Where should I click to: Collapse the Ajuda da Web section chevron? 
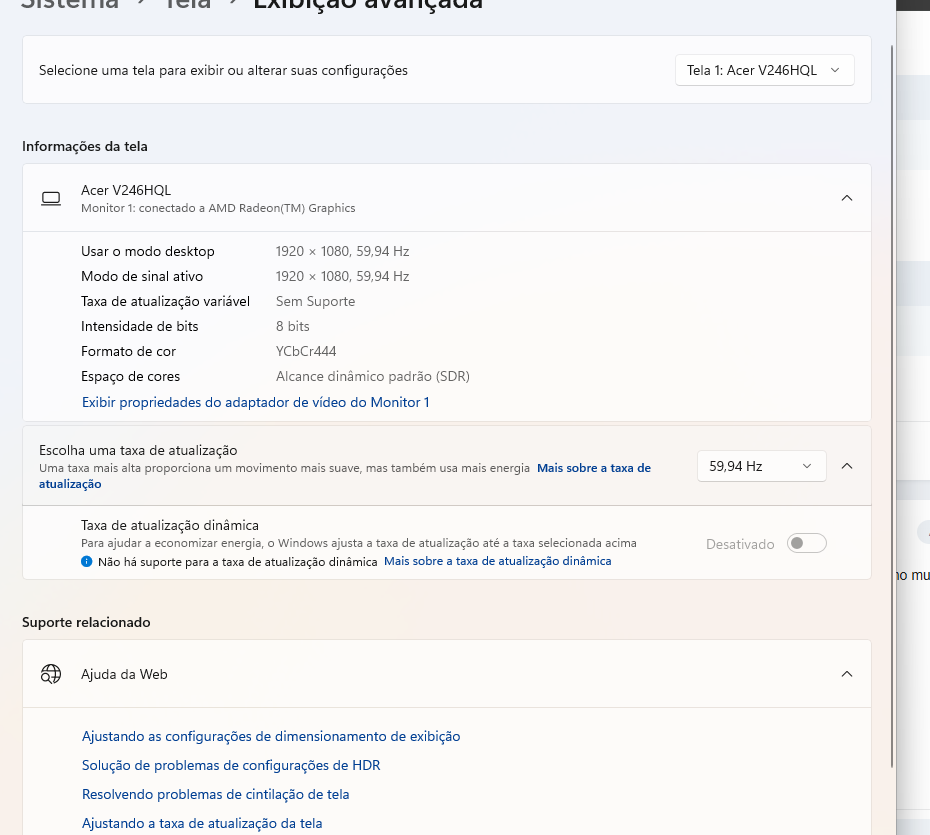coord(846,674)
